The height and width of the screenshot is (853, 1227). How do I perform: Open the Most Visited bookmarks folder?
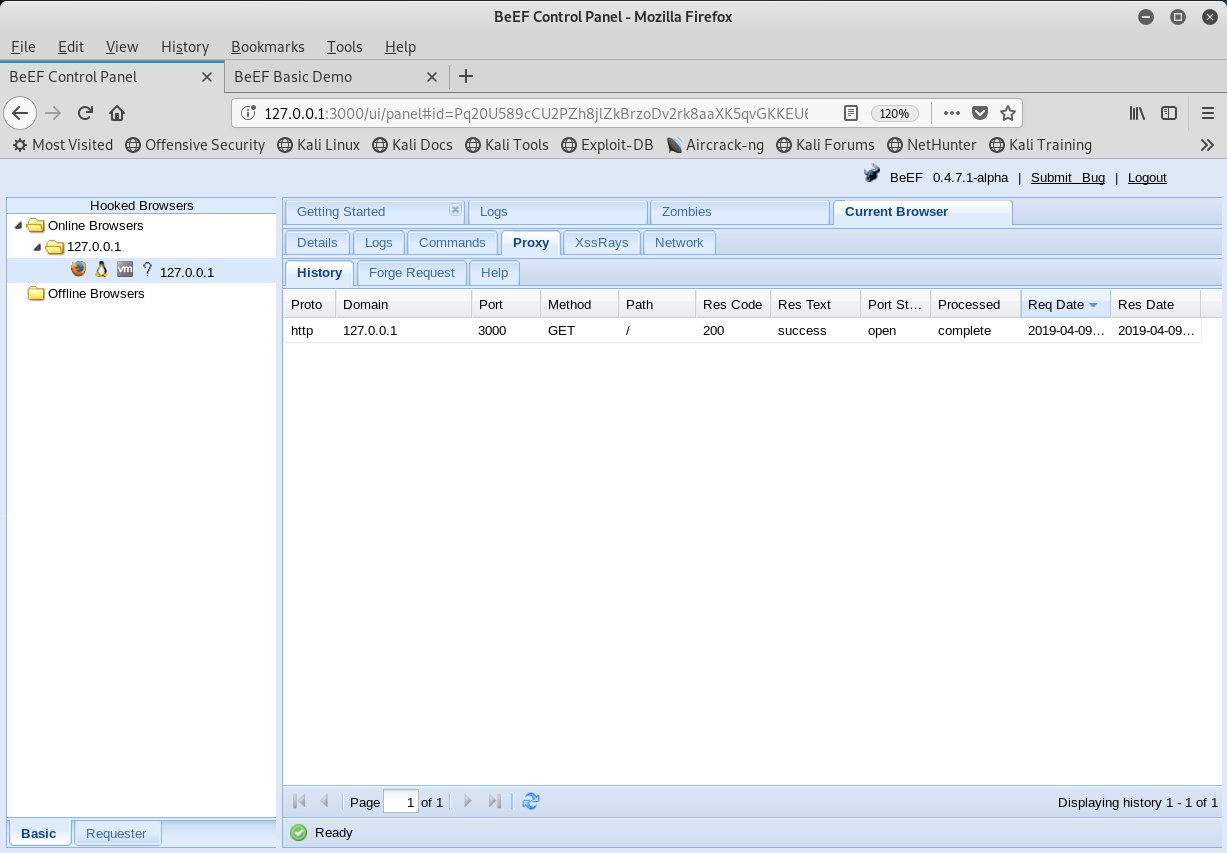click(62, 145)
